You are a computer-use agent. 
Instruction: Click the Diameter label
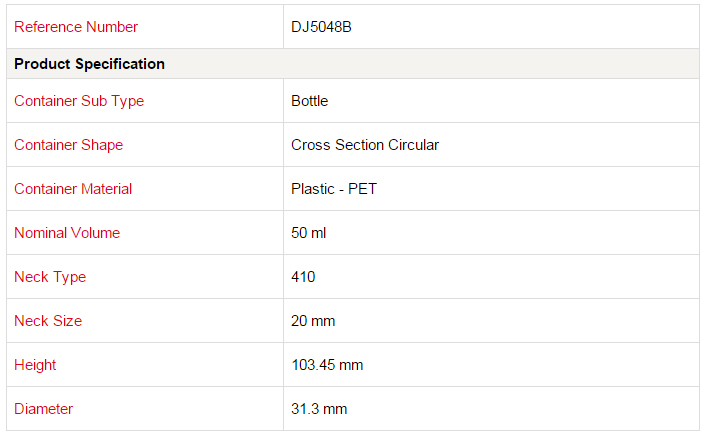pyautogui.click(x=43, y=409)
